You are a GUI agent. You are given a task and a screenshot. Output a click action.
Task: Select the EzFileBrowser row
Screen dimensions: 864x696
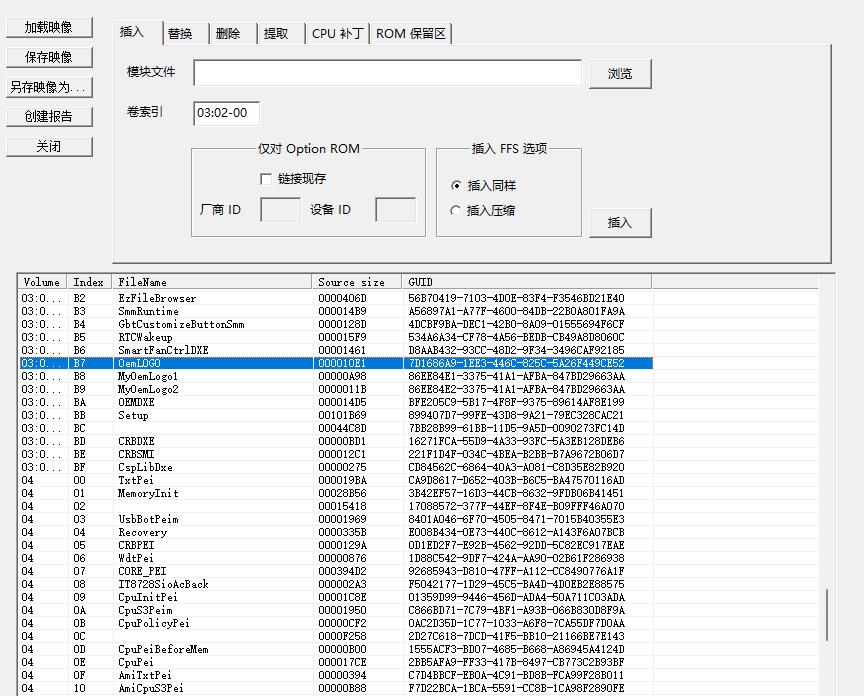336,298
